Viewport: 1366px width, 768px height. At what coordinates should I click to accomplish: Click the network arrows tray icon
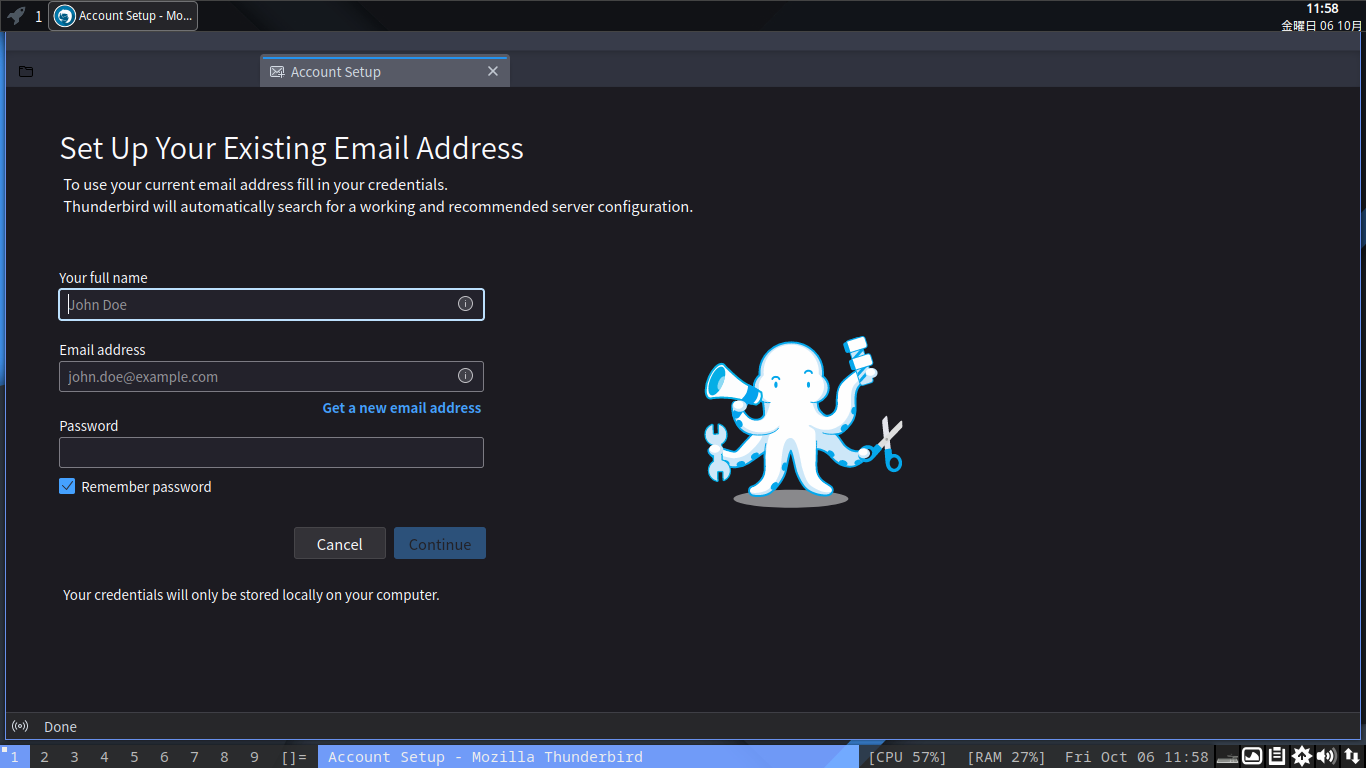[1351, 757]
